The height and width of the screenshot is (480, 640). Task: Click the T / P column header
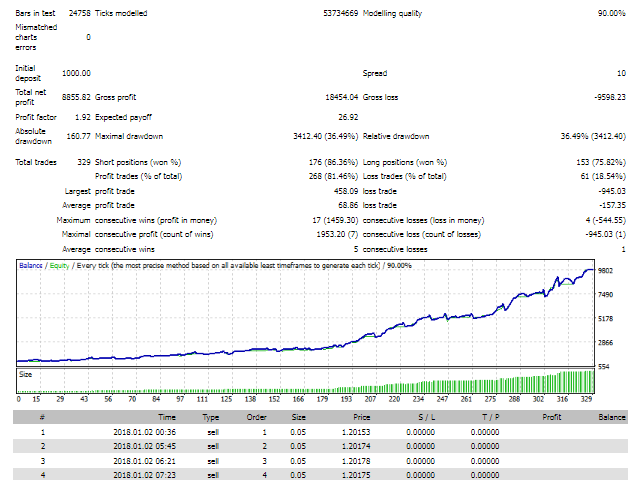coord(491,417)
